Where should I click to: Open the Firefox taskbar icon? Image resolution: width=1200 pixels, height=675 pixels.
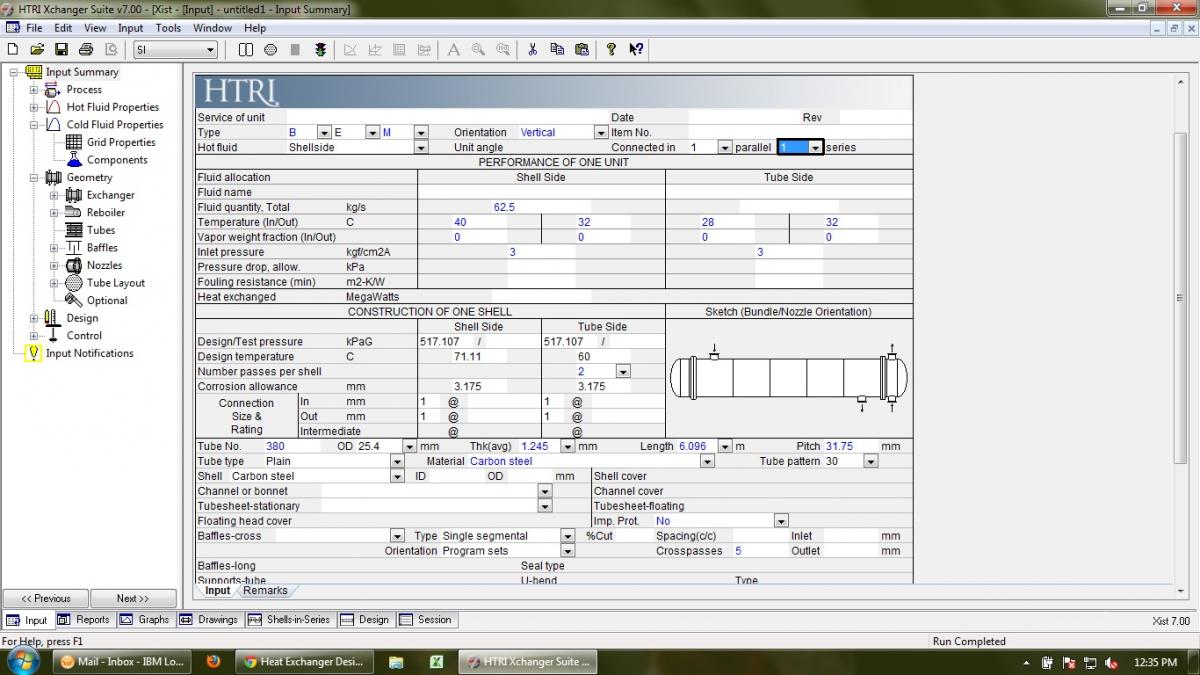pyautogui.click(x=212, y=661)
